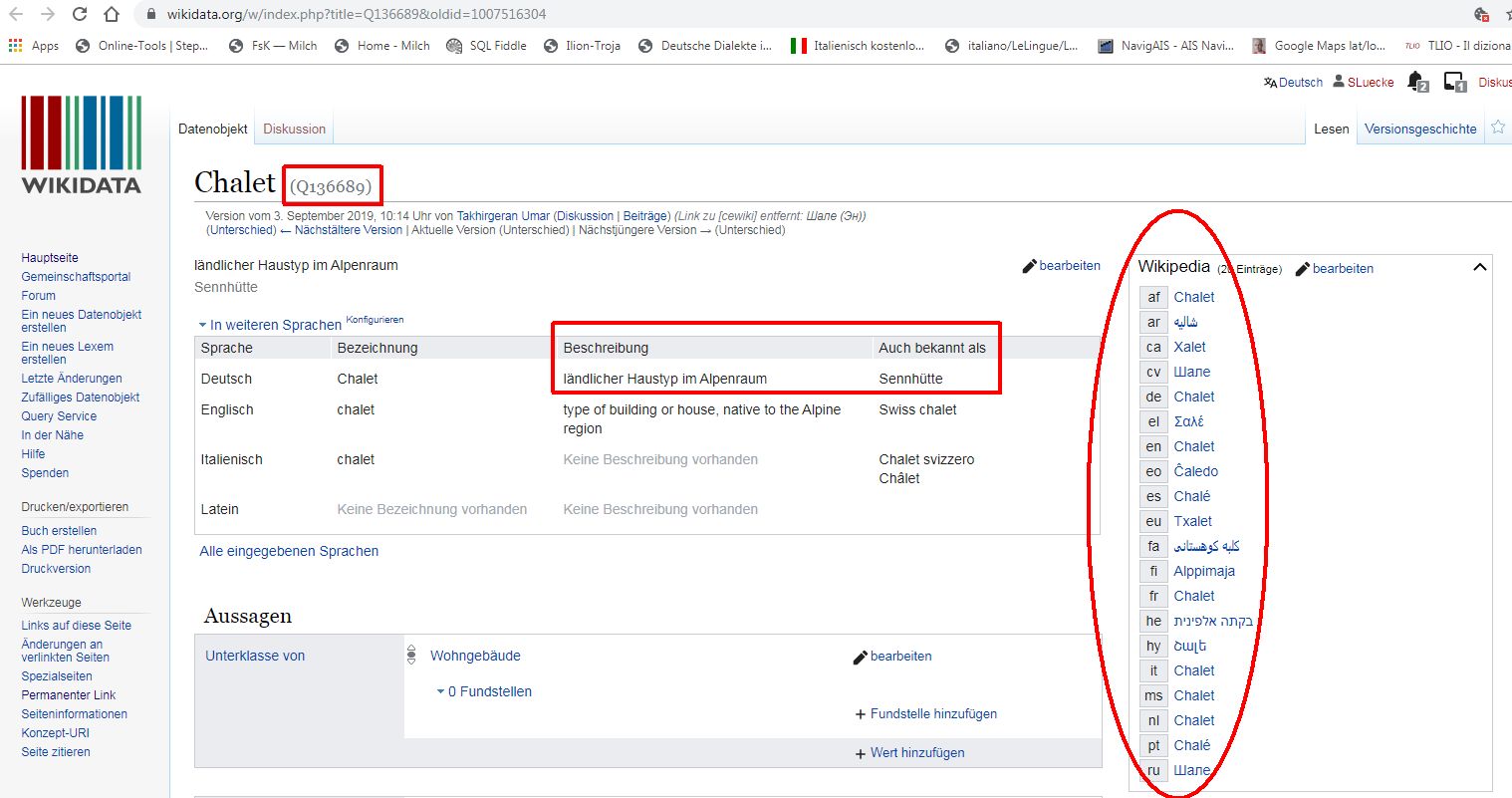
Task: Open the FsK — Milch bookmark
Action: [x=273, y=46]
